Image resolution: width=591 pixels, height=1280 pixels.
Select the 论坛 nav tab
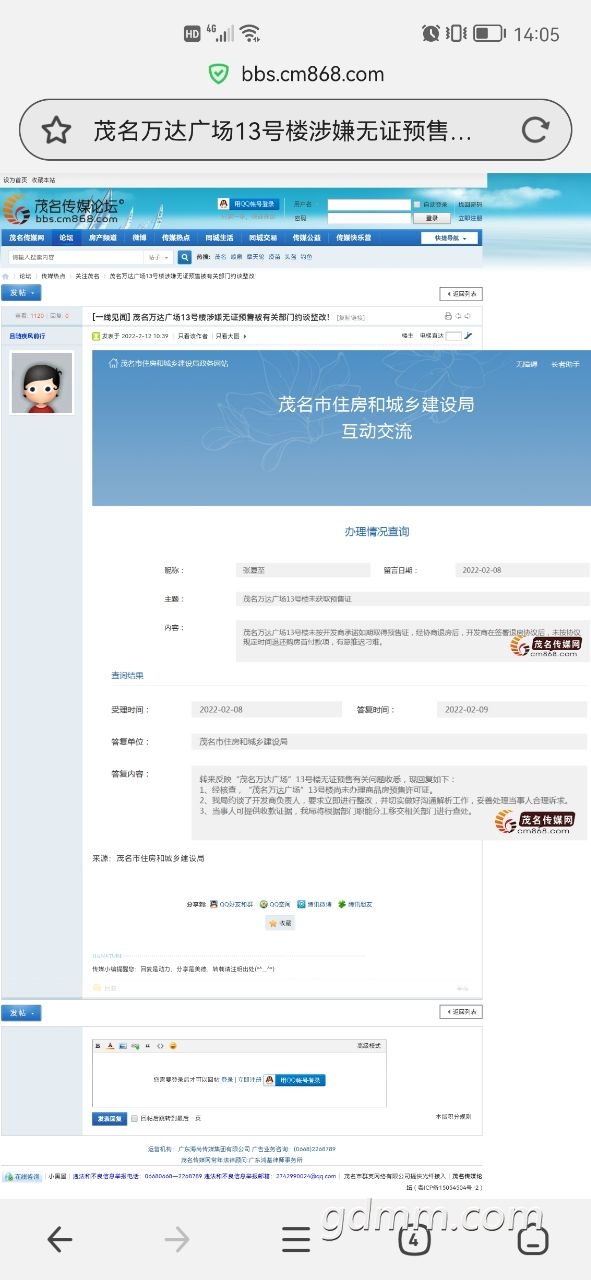pos(66,238)
